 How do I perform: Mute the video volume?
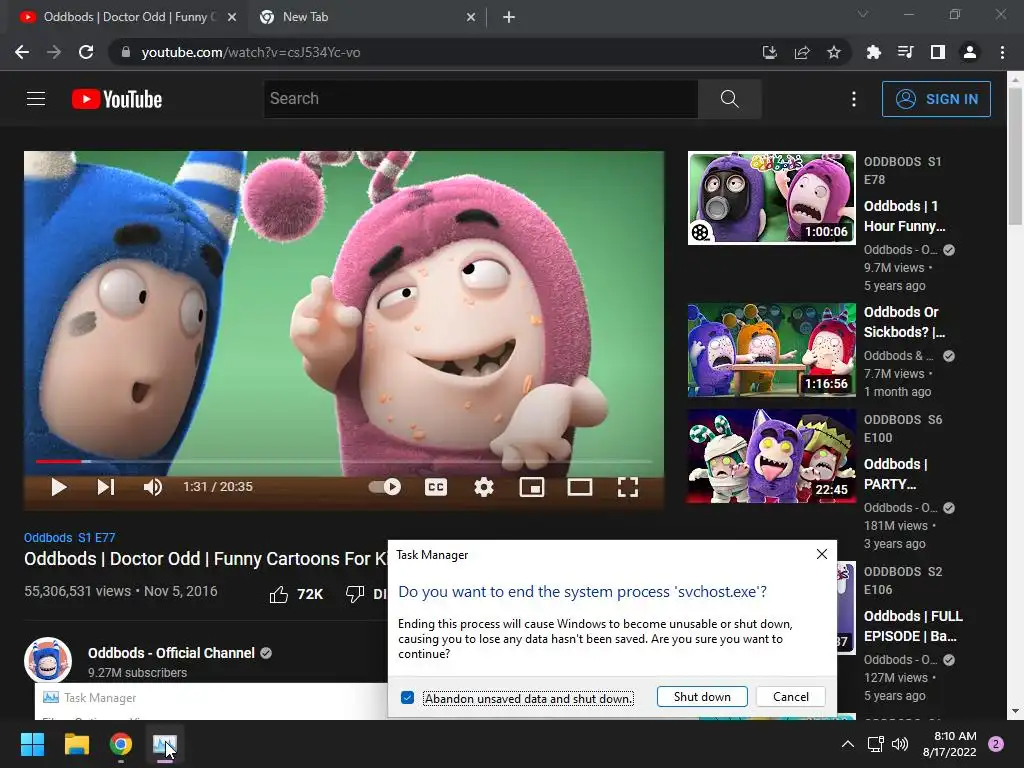(x=152, y=487)
